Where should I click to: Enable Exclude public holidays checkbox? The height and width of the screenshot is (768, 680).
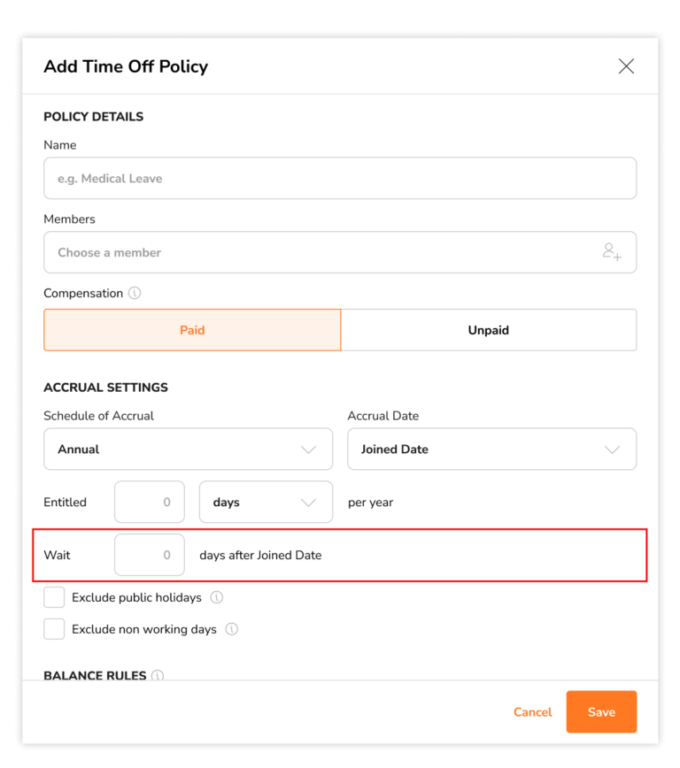click(54, 598)
